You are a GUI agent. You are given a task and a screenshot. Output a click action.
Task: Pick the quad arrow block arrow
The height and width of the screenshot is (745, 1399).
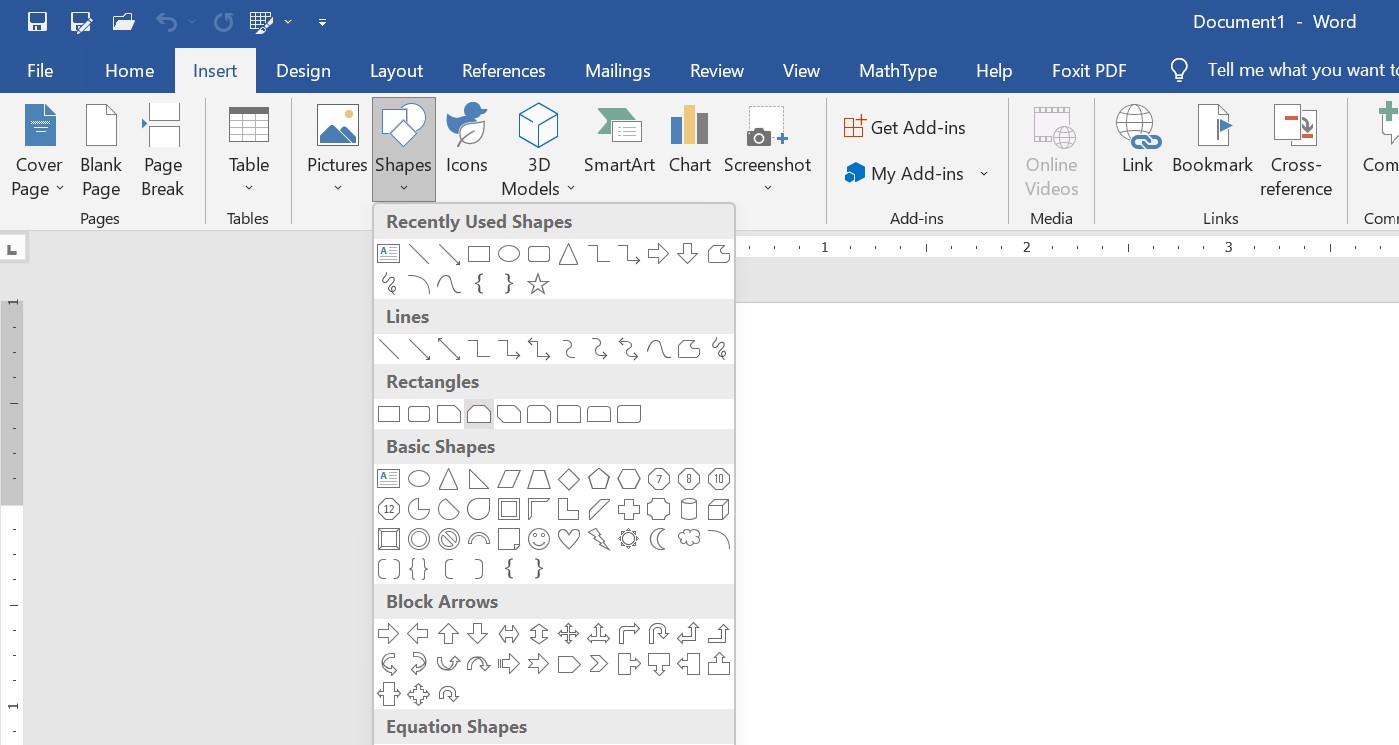click(x=569, y=634)
